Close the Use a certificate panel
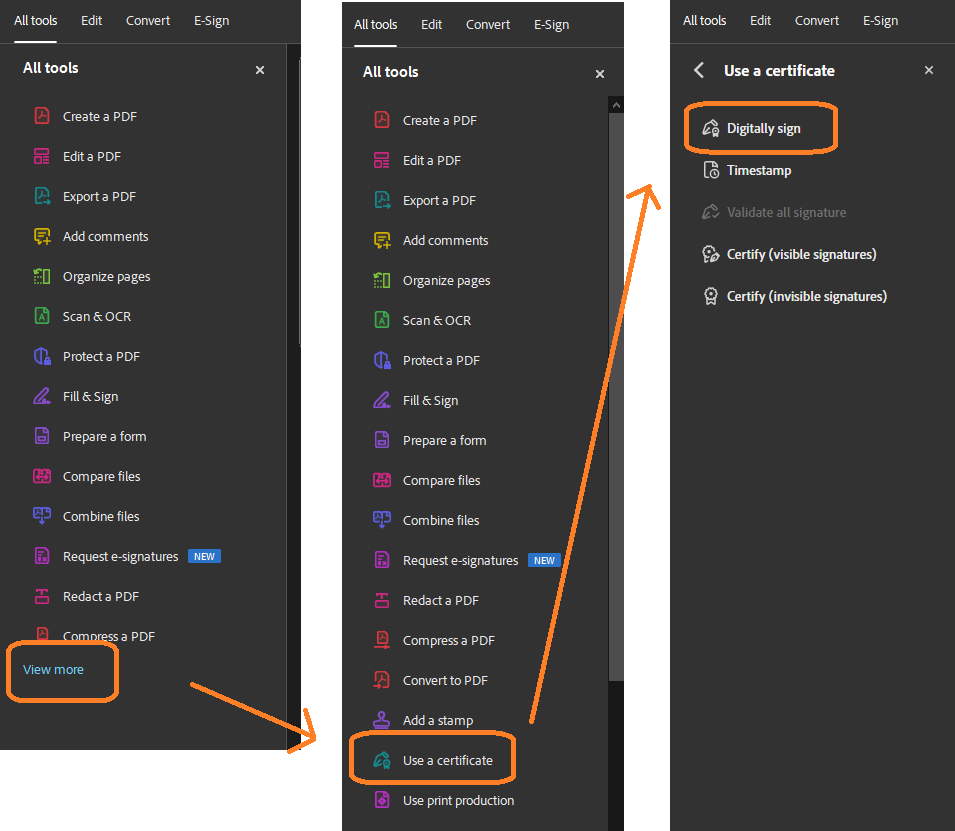 coord(929,70)
